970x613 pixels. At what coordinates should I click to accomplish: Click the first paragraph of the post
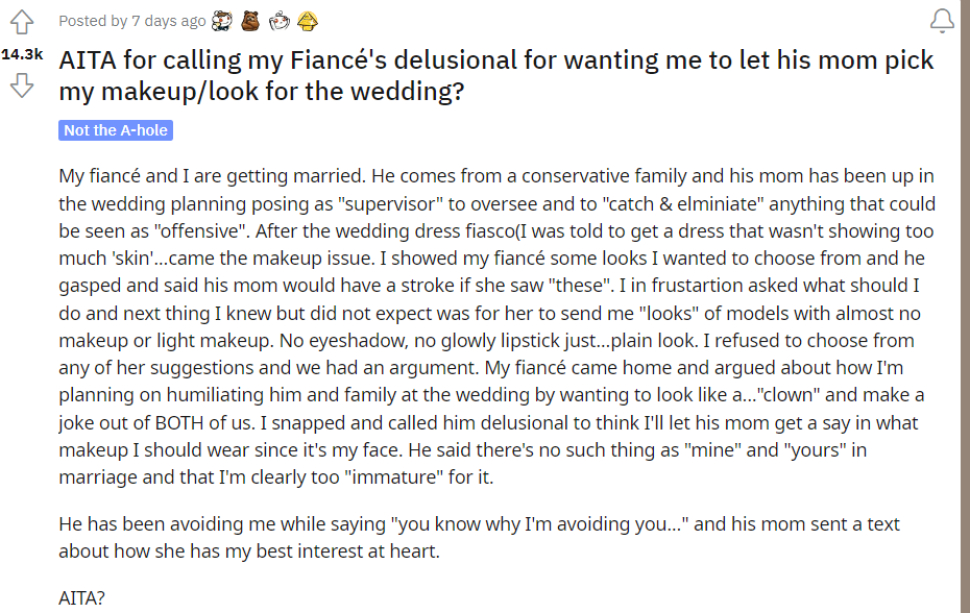coord(497,327)
